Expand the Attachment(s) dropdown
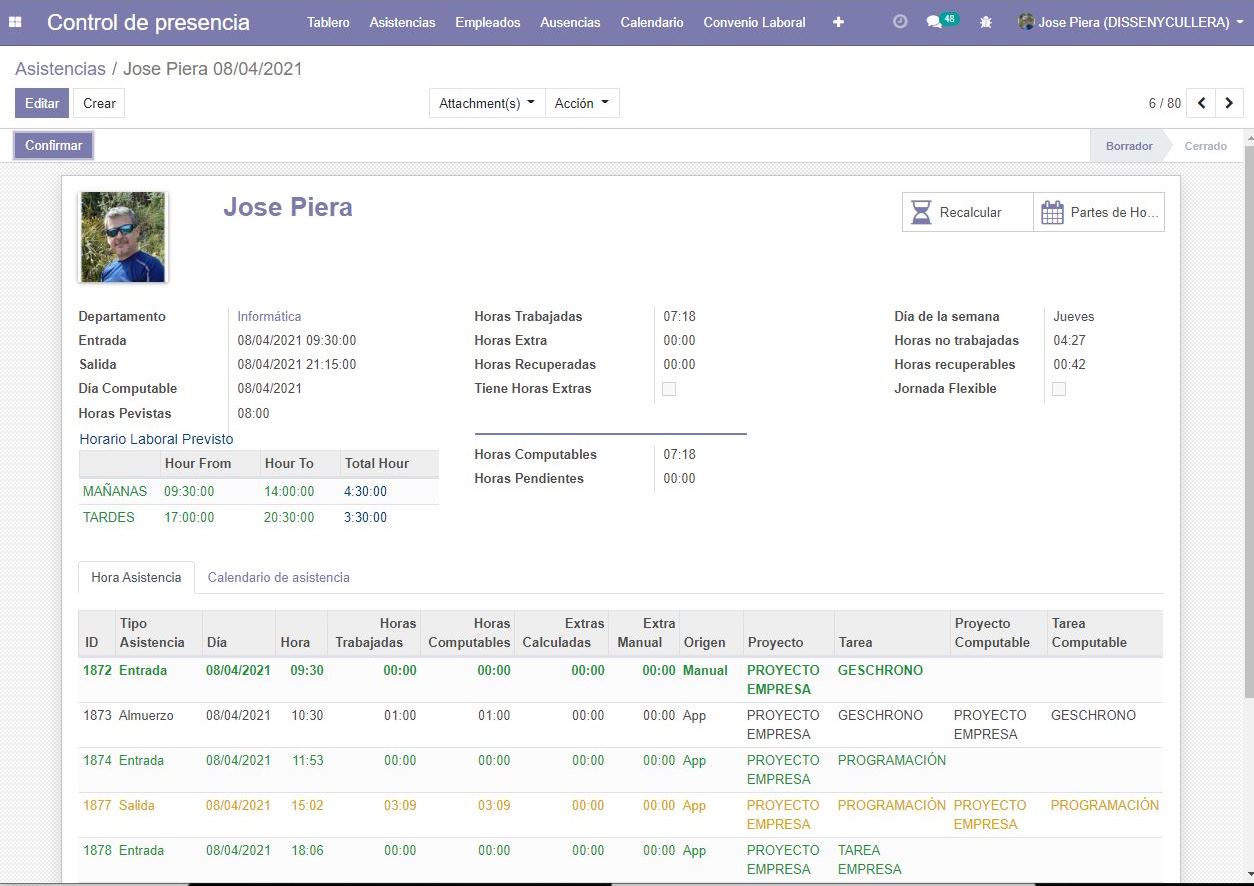Viewport: 1254px width, 886px height. tap(487, 103)
